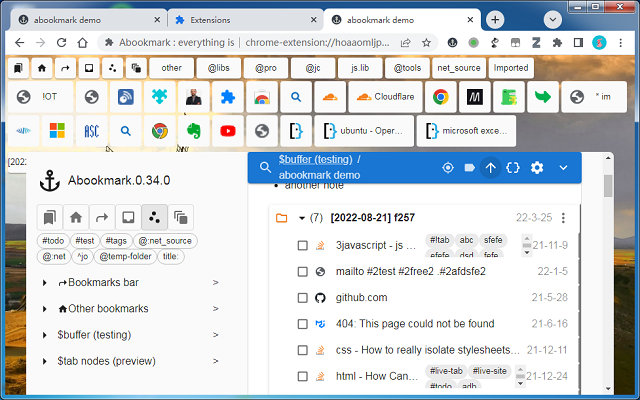Open the Cloudflare bookmark tile
This screenshot has height=400, width=640.
coord(385,97)
